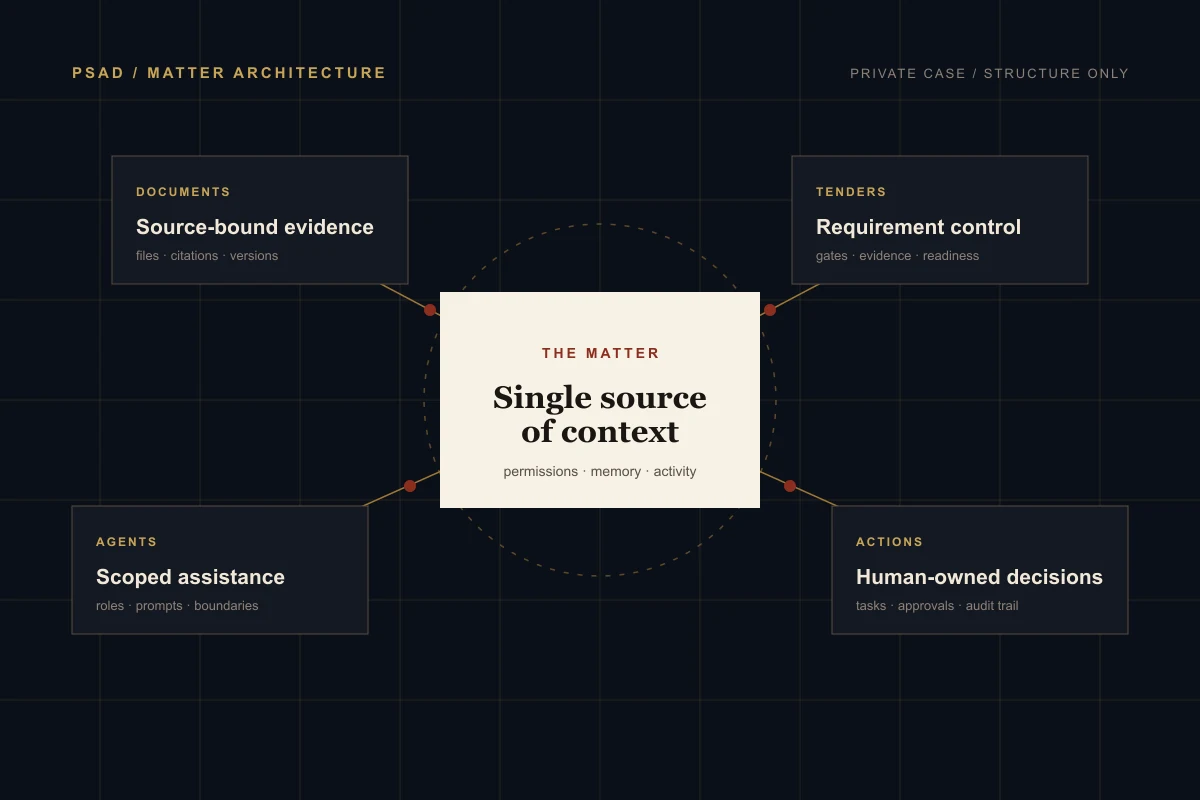This screenshot has width=1200, height=800.
Task: Click the ACTIONS category label
Action: (x=890, y=542)
